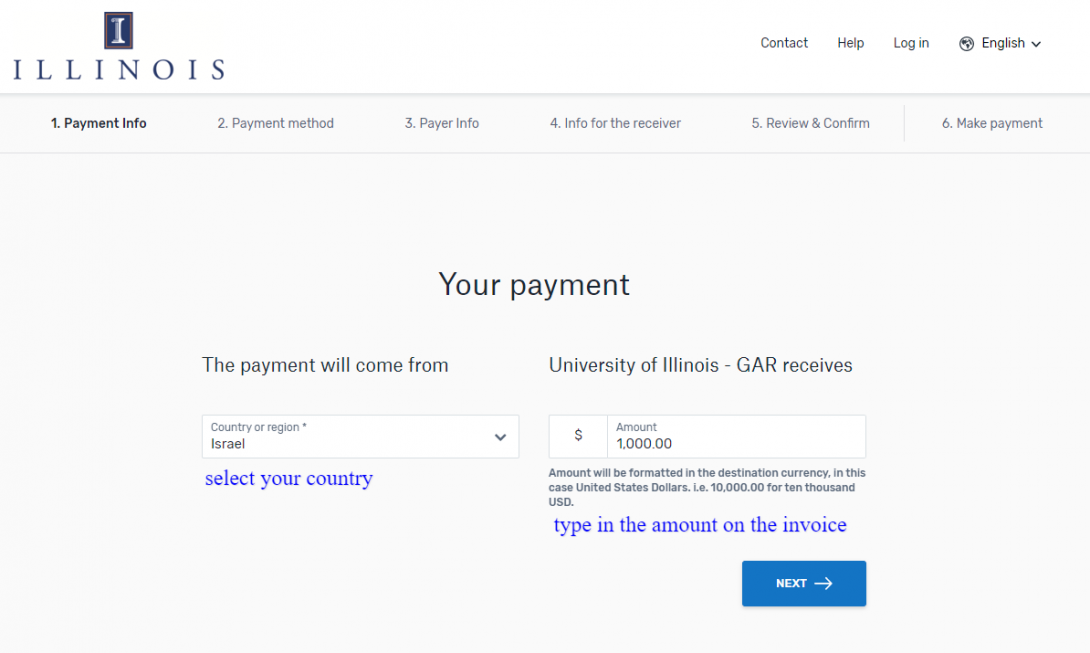Go to step 1. Payment Info
The image size is (1090, 653).
pyautogui.click(x=99, y=123)
